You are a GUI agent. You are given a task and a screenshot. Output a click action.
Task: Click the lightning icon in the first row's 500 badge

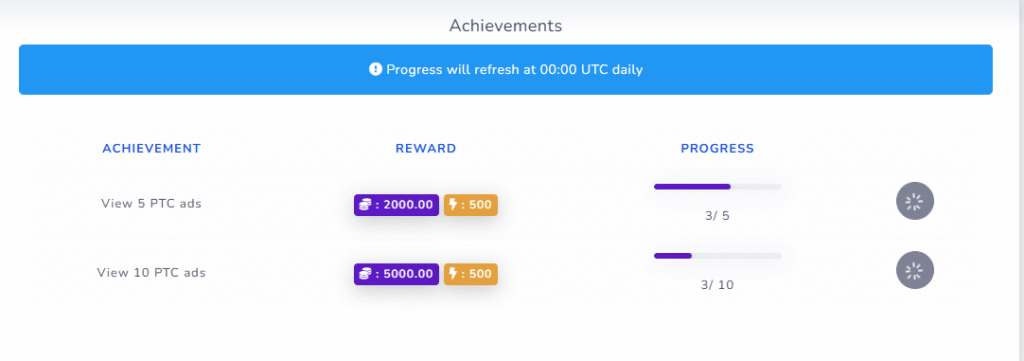453,205
